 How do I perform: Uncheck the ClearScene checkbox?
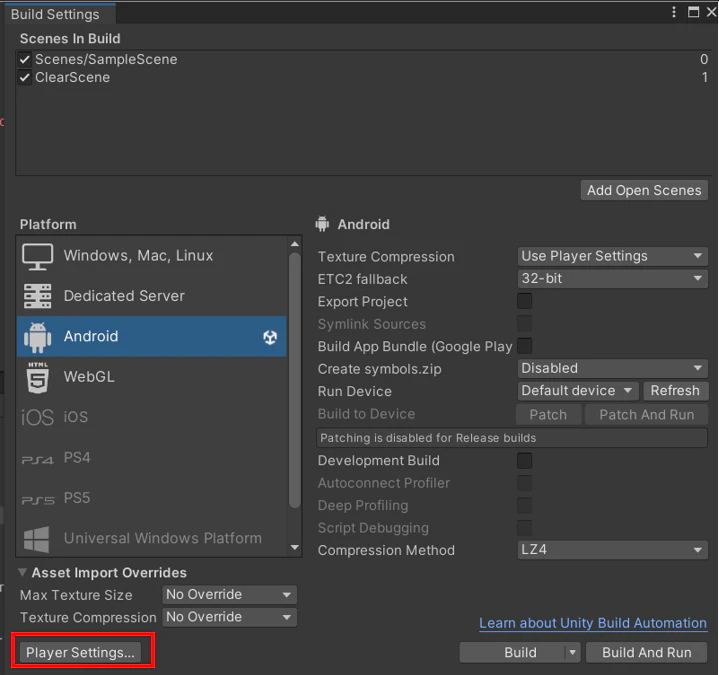(x=25, y=77)
